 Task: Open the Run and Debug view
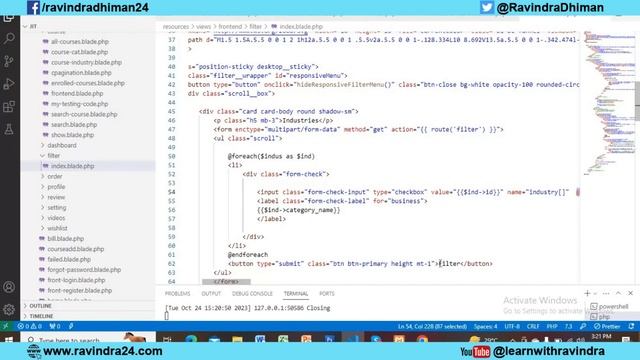[9, 84]
